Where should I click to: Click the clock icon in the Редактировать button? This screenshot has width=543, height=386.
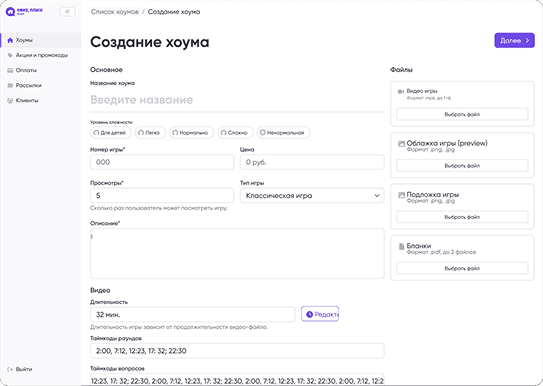tap(310, 314)
